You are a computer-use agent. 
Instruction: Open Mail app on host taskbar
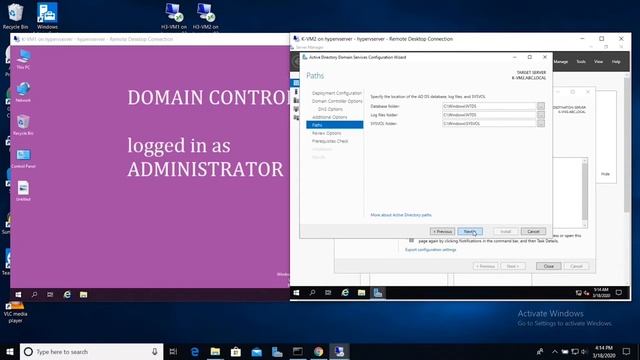click(x=256, y=351)
